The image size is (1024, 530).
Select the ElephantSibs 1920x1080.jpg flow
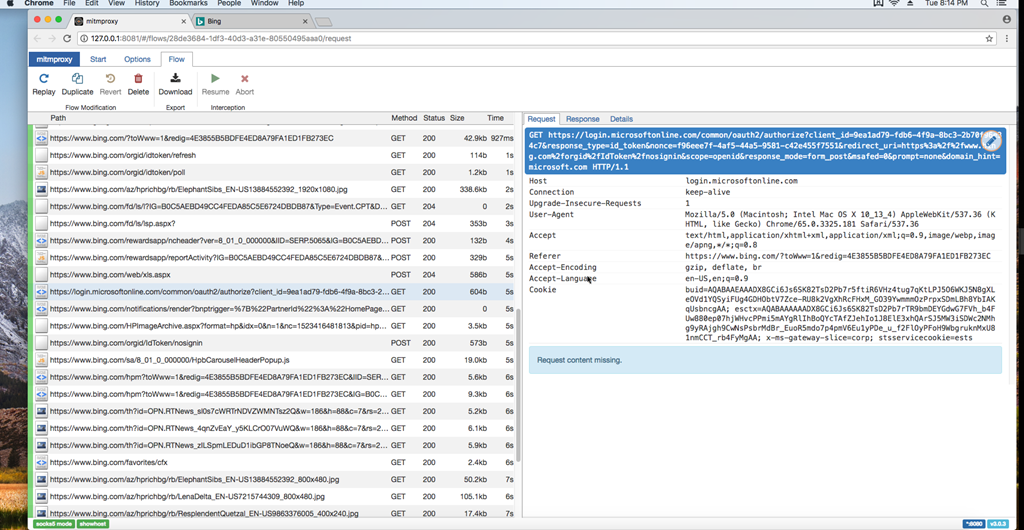tap(274, 189)
